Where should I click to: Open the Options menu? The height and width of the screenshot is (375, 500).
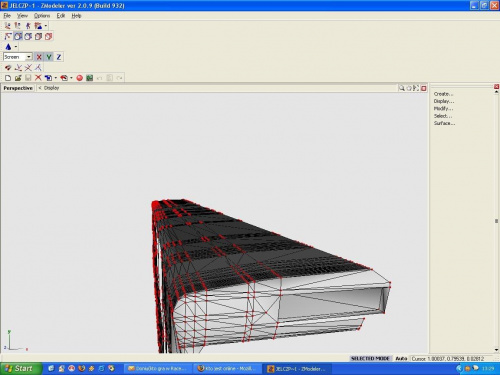click(x=42, y=16)
